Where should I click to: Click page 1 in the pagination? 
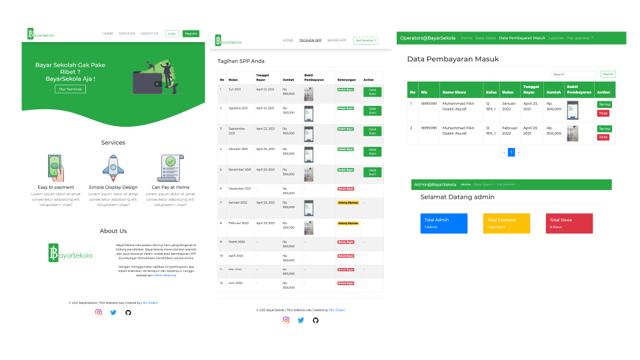[x=511, y=152]
